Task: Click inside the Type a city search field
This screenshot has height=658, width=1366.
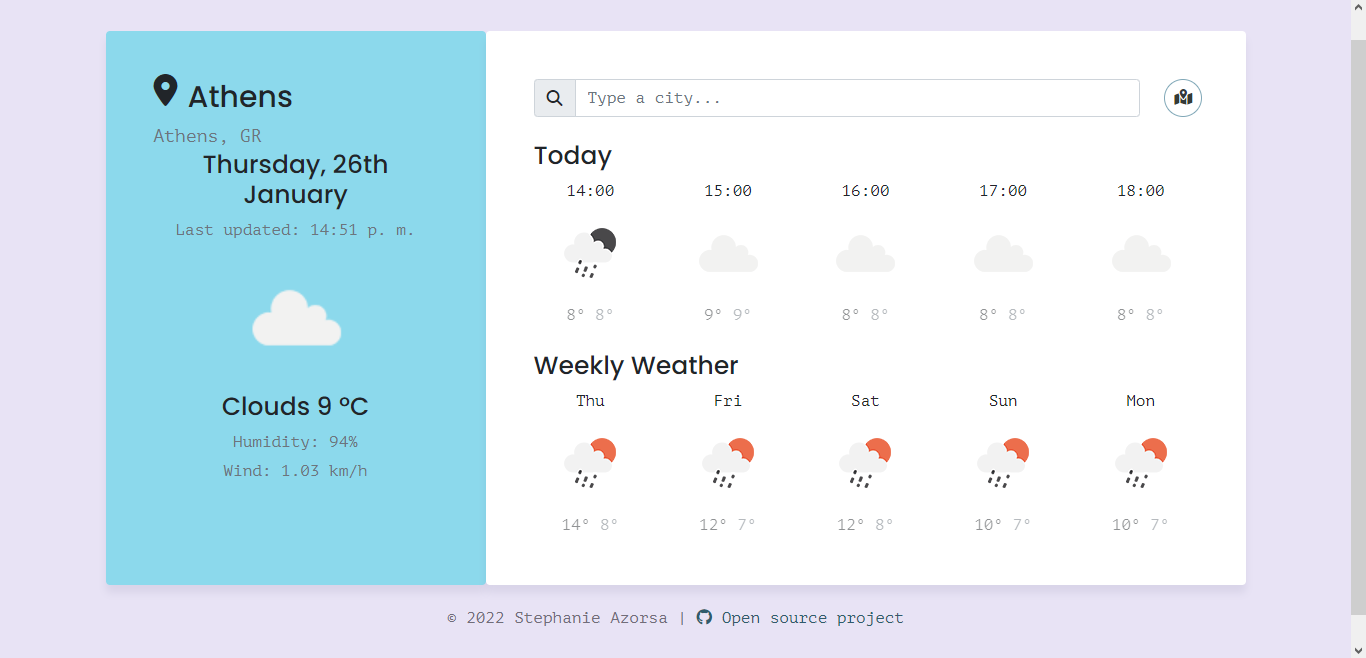Action: point(857,97)
